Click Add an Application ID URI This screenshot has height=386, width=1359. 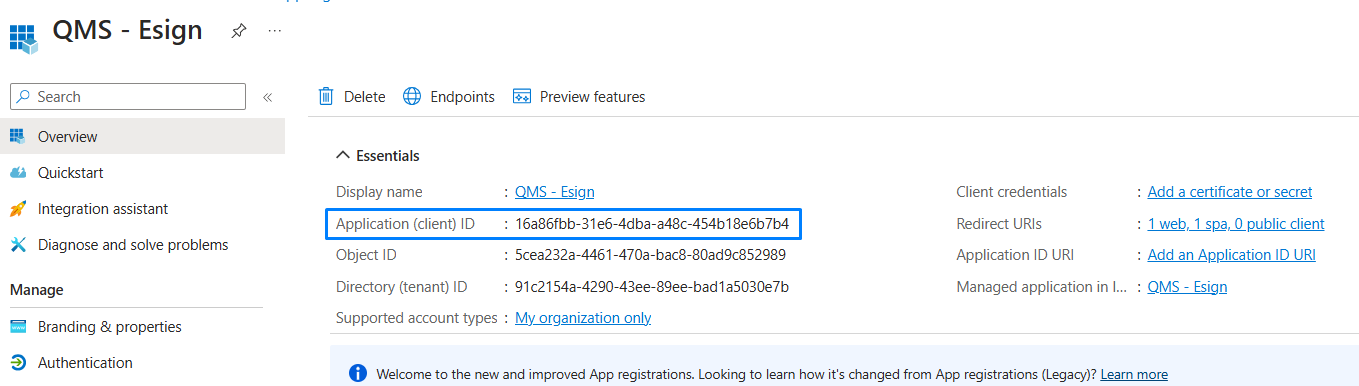pos(1232,255)
